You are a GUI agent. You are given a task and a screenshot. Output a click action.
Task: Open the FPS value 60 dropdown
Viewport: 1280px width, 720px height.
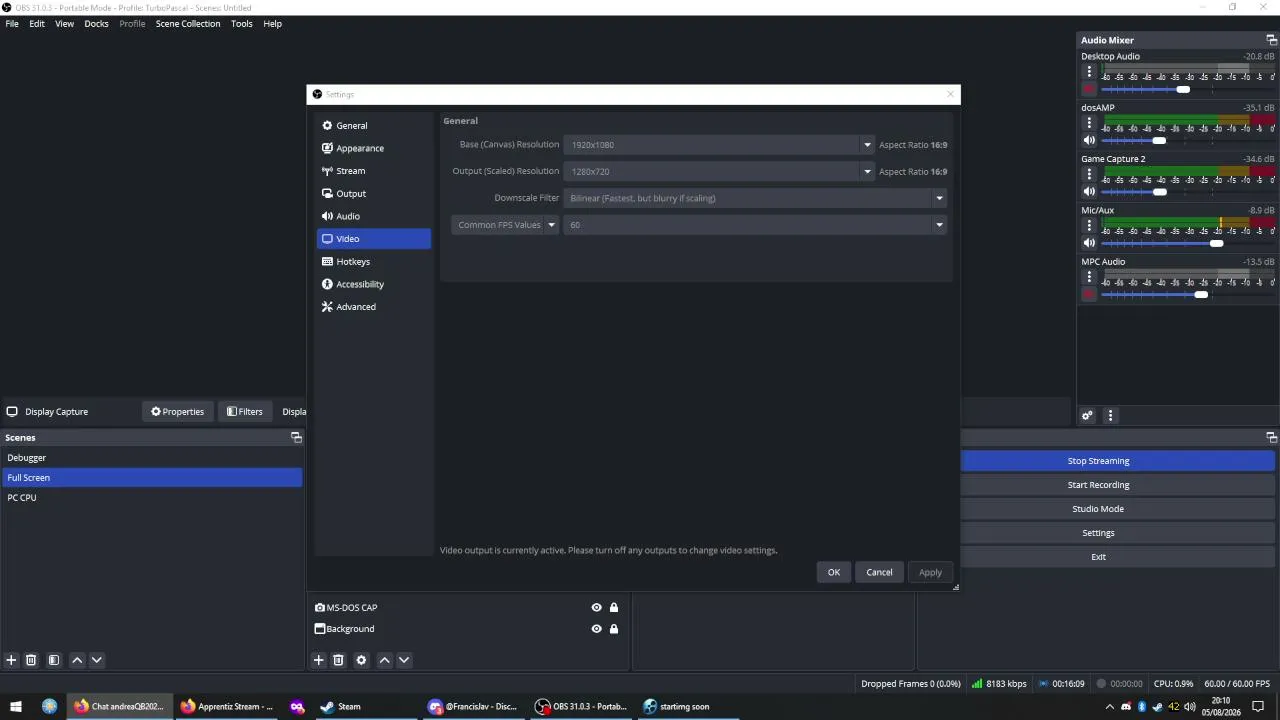tap(755, 225)
